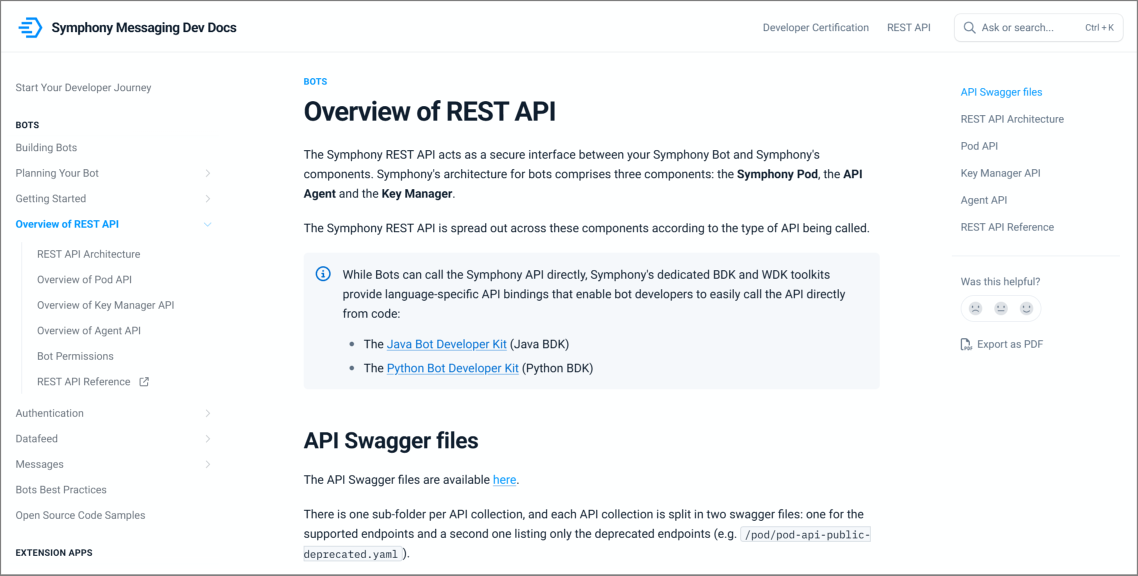The image size is (1138, 576).
Task: Open REST API Architecture in the sidebar
Action: coord(89,255)
